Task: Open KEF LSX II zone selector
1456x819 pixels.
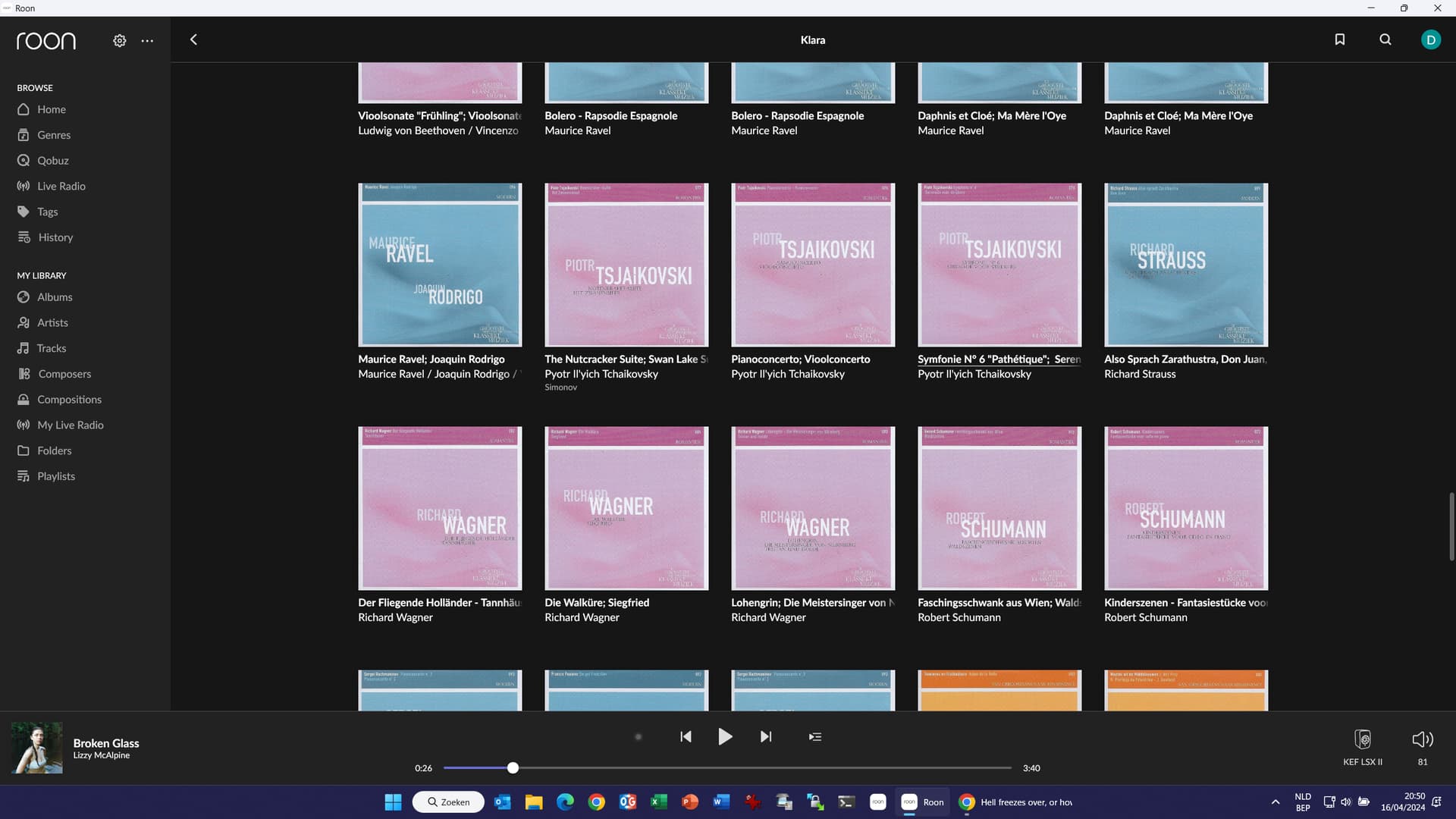Action: [1363, 747]
